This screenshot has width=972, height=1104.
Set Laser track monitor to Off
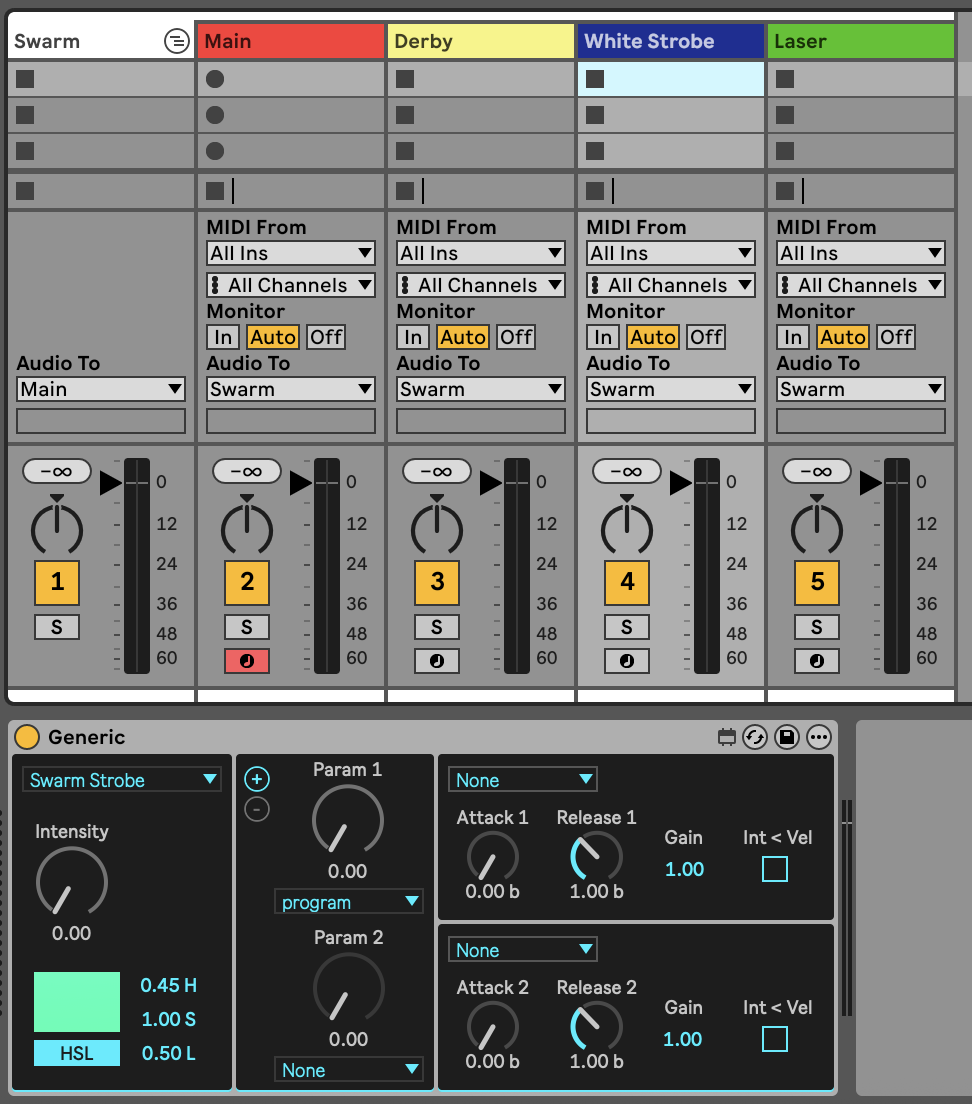(x=896, y=337)
